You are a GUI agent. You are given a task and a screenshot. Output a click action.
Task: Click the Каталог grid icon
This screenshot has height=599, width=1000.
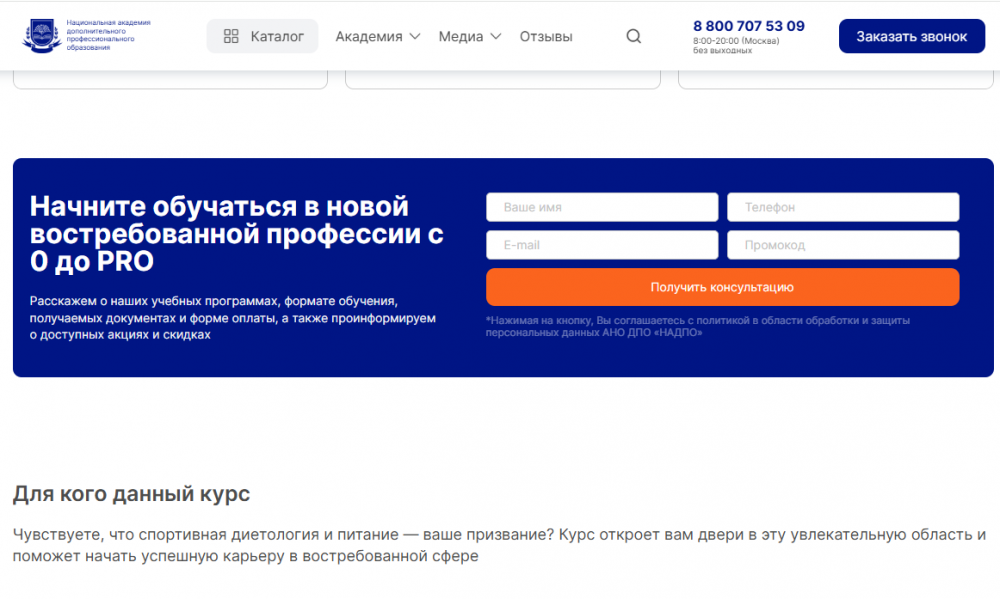click(231, 36)
